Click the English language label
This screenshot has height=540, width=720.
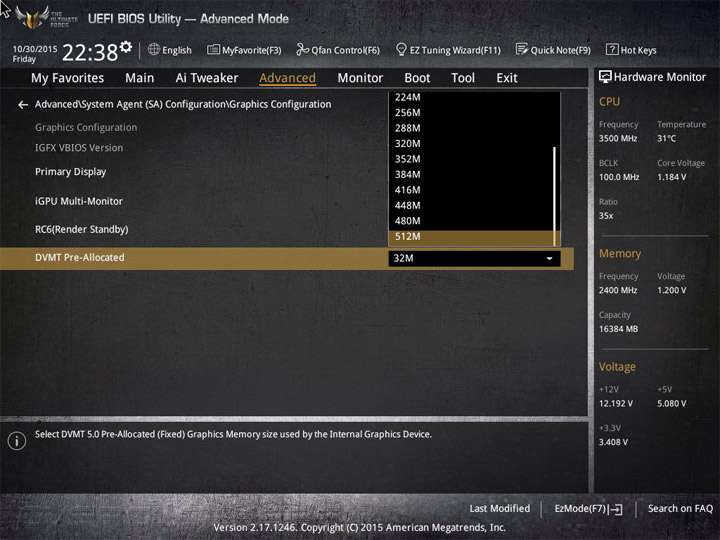[x=177, y=51]
